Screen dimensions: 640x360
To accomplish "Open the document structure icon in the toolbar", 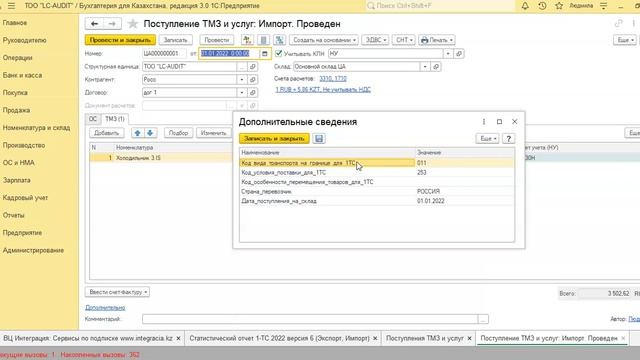I will 280,40.
